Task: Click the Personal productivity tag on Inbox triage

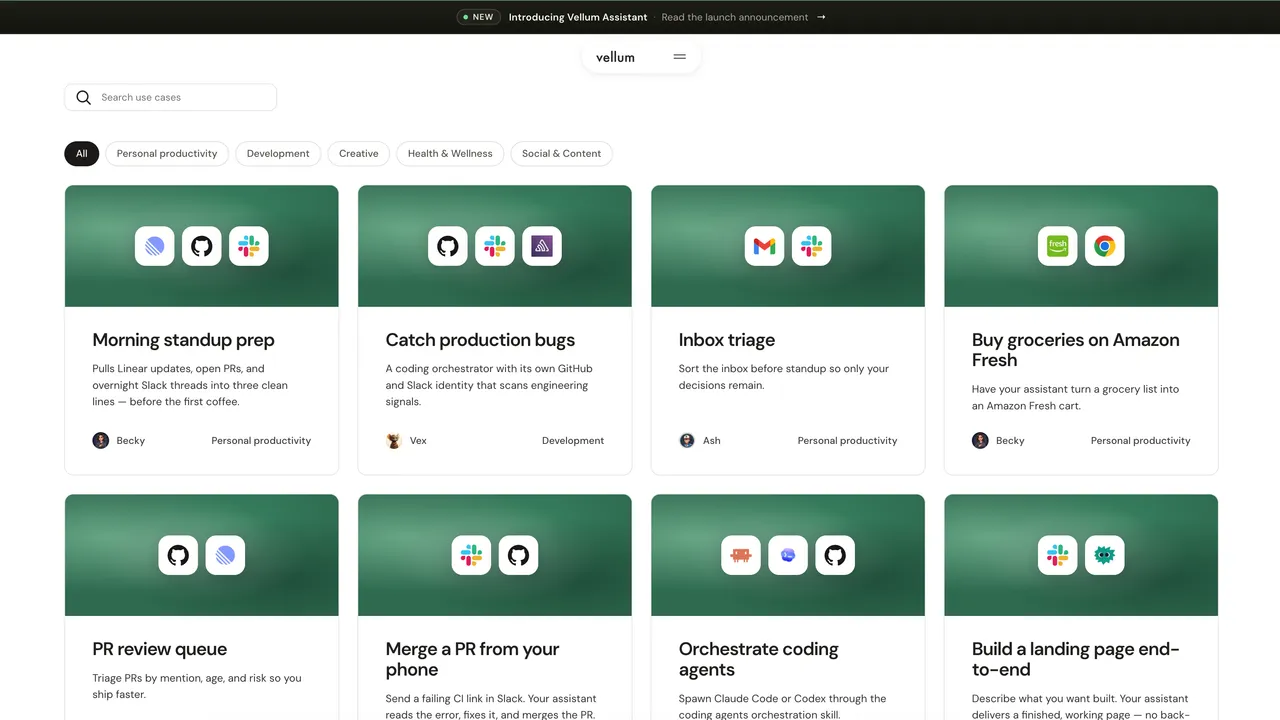Action: coord(848,441)
